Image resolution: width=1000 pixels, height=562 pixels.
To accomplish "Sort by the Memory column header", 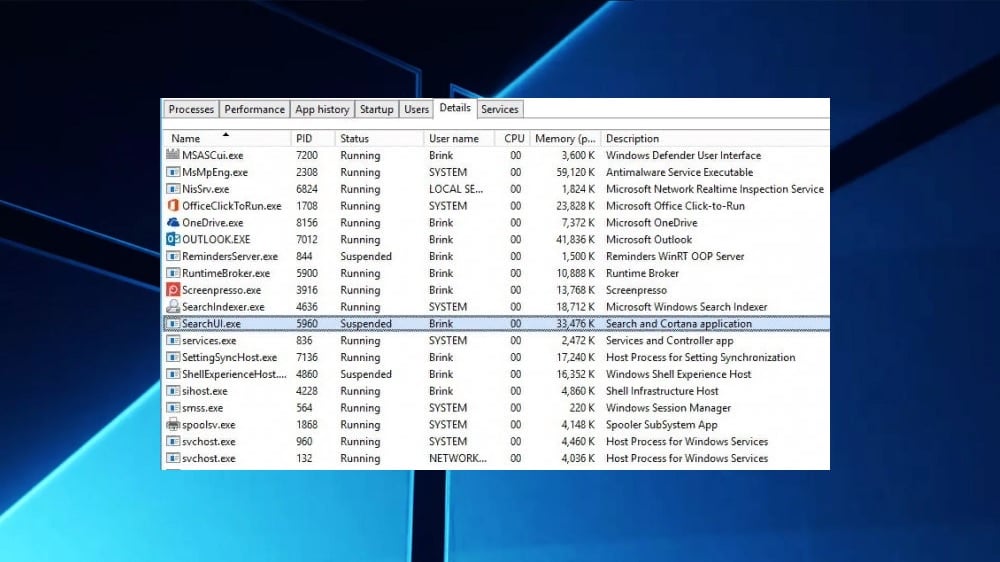I will point(565,138).
